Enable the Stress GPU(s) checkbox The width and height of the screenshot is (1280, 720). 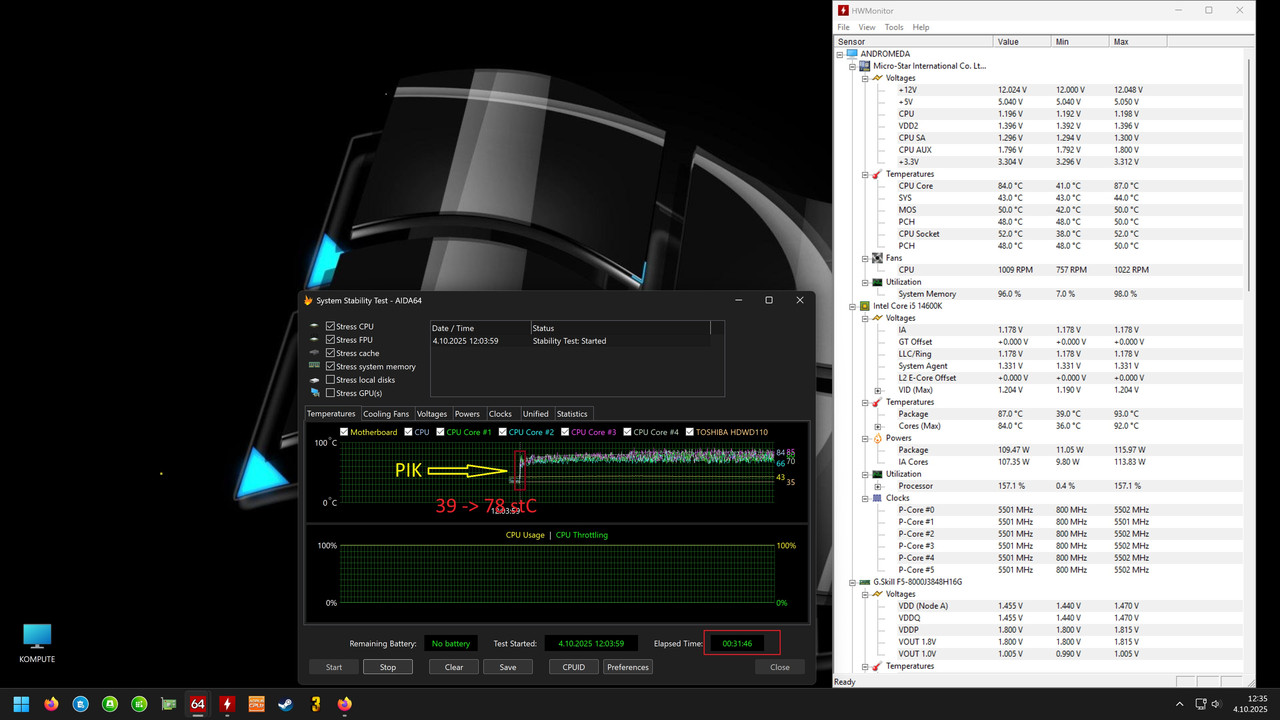coord(330,393)
